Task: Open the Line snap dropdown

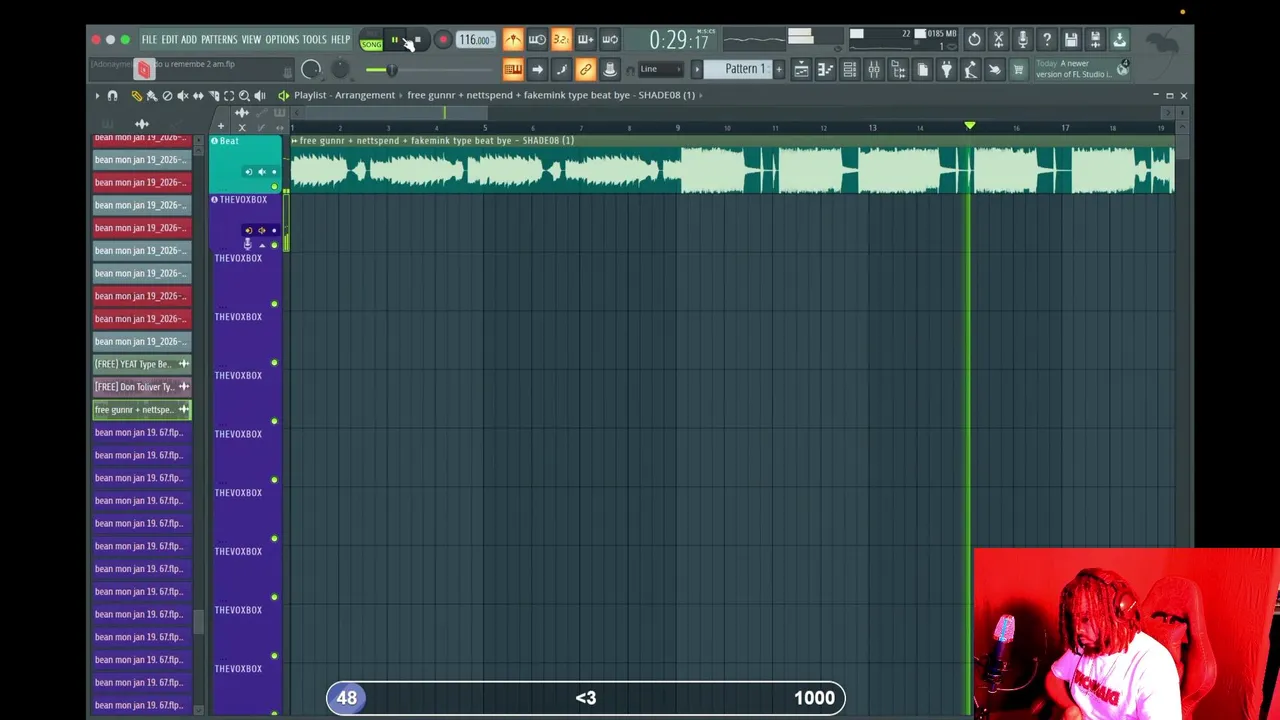Action: pyautogui.click(x=661, y=69)
